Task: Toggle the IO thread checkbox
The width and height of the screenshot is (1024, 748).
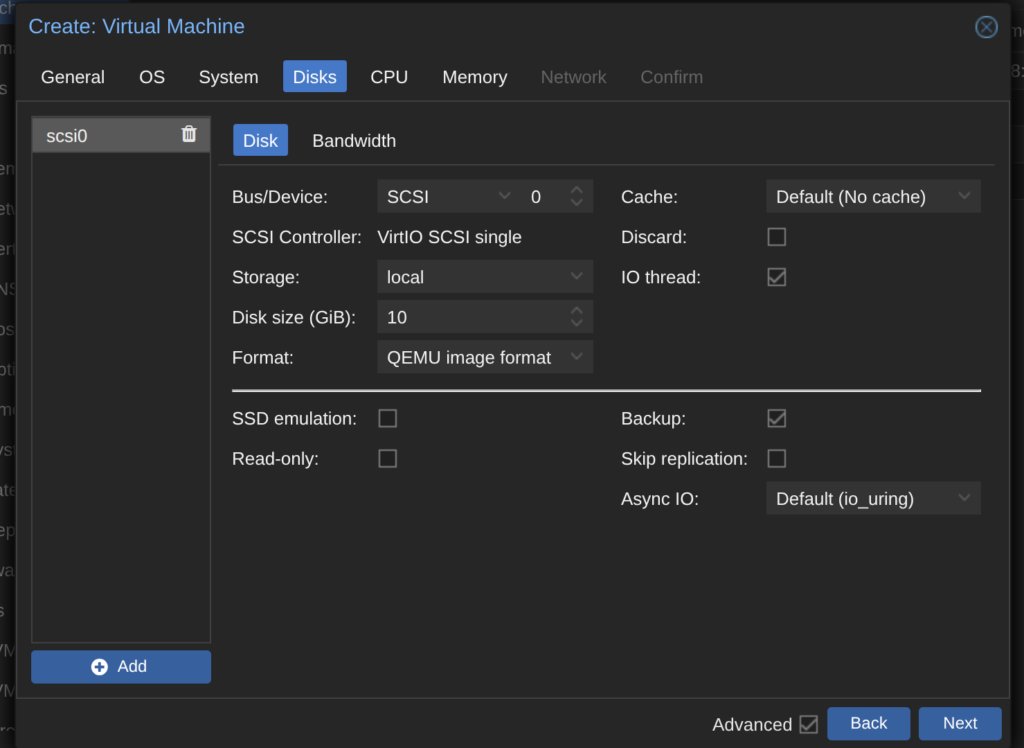Action: (x=776, y=277)
